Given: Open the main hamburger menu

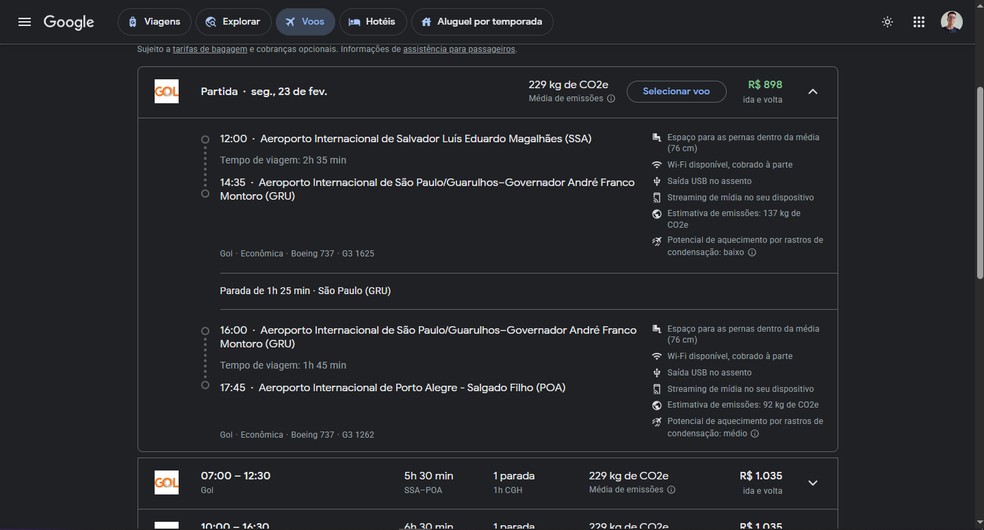Looking at the screenshot, I should click(24, 22).
